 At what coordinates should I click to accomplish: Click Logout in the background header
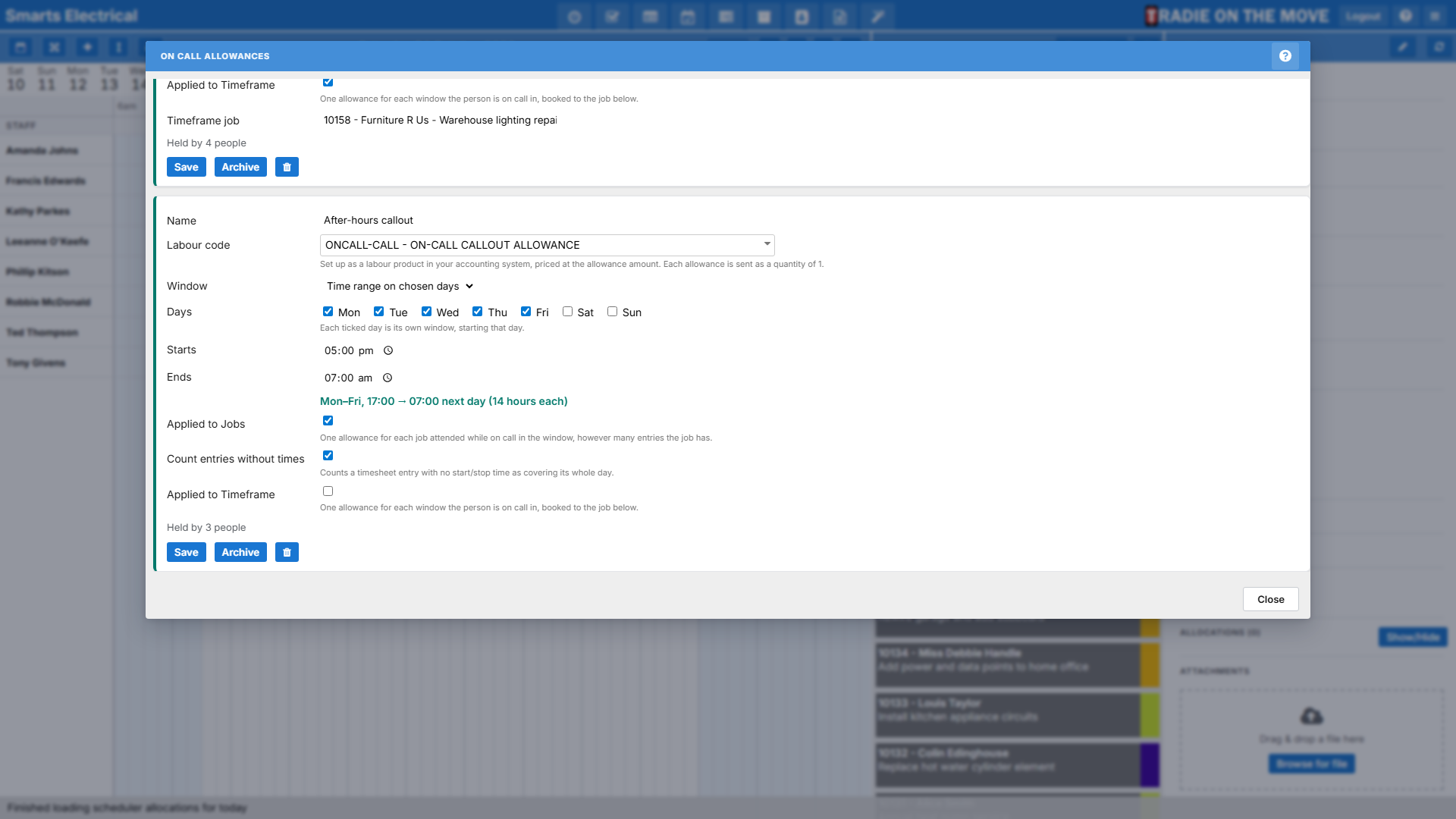pos(1363,16)
